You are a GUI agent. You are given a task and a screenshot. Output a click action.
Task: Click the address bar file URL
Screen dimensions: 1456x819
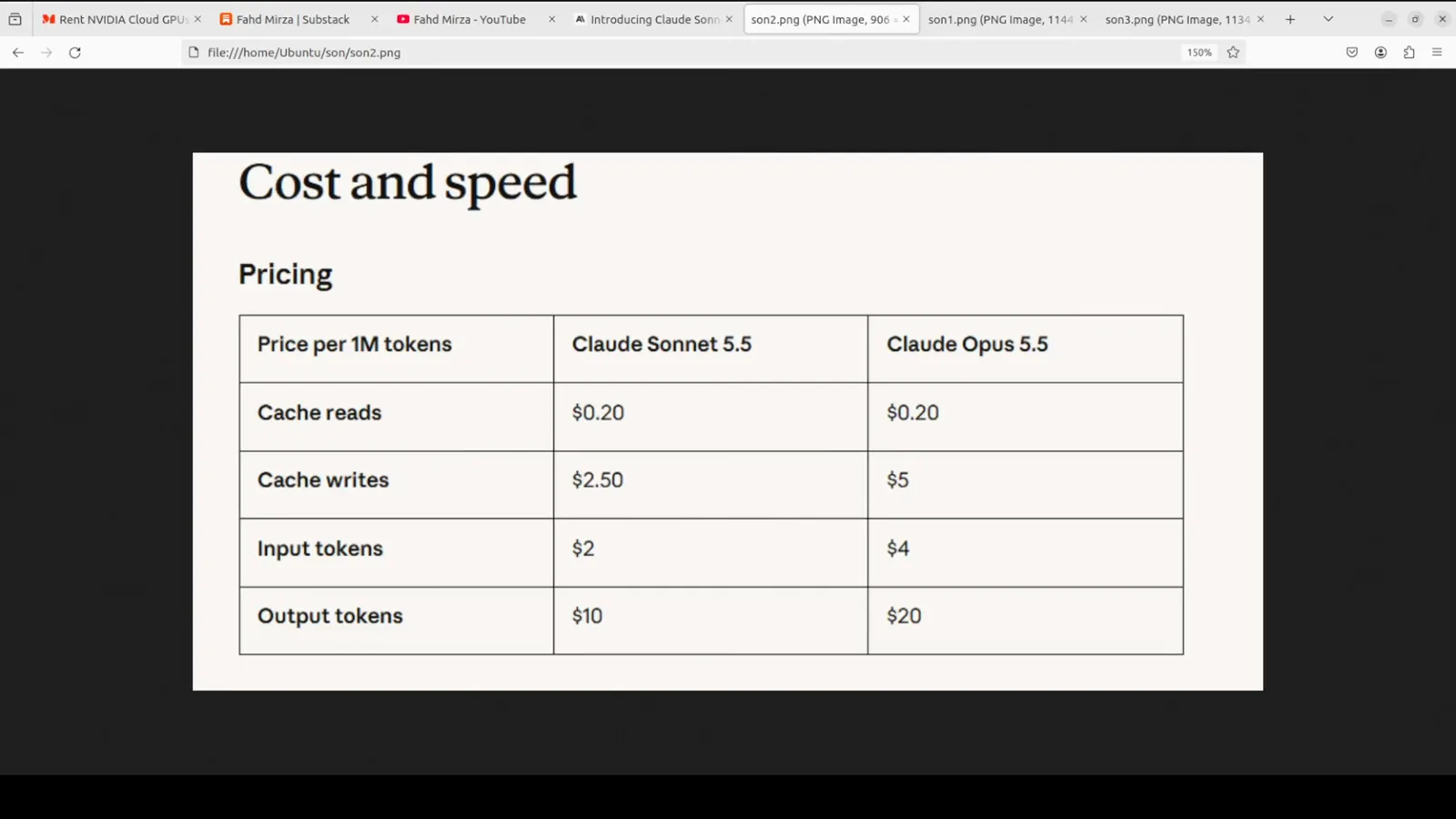(304, 53)
